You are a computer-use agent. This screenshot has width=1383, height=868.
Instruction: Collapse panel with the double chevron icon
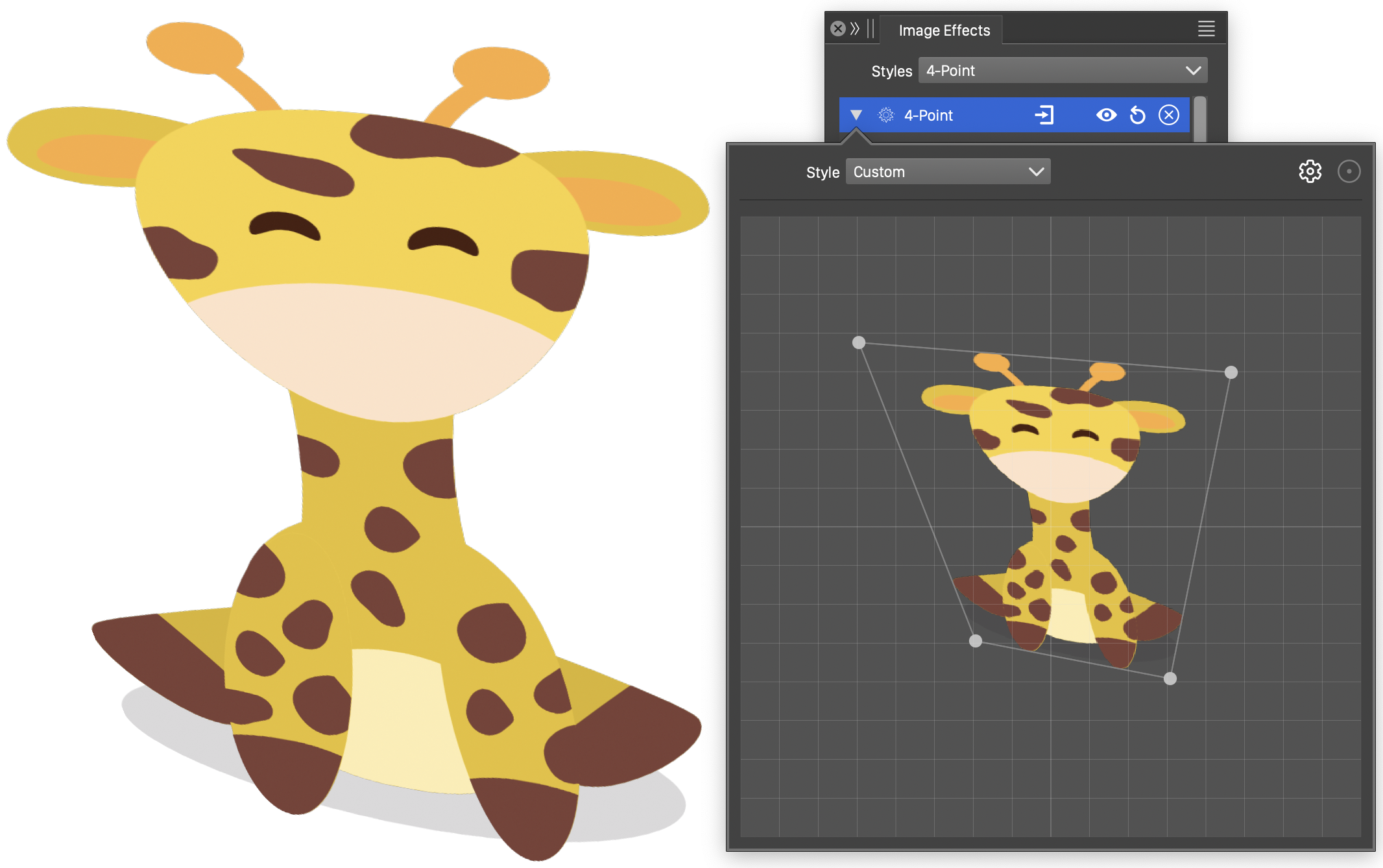pyautogui.click(x=855, y=29)
